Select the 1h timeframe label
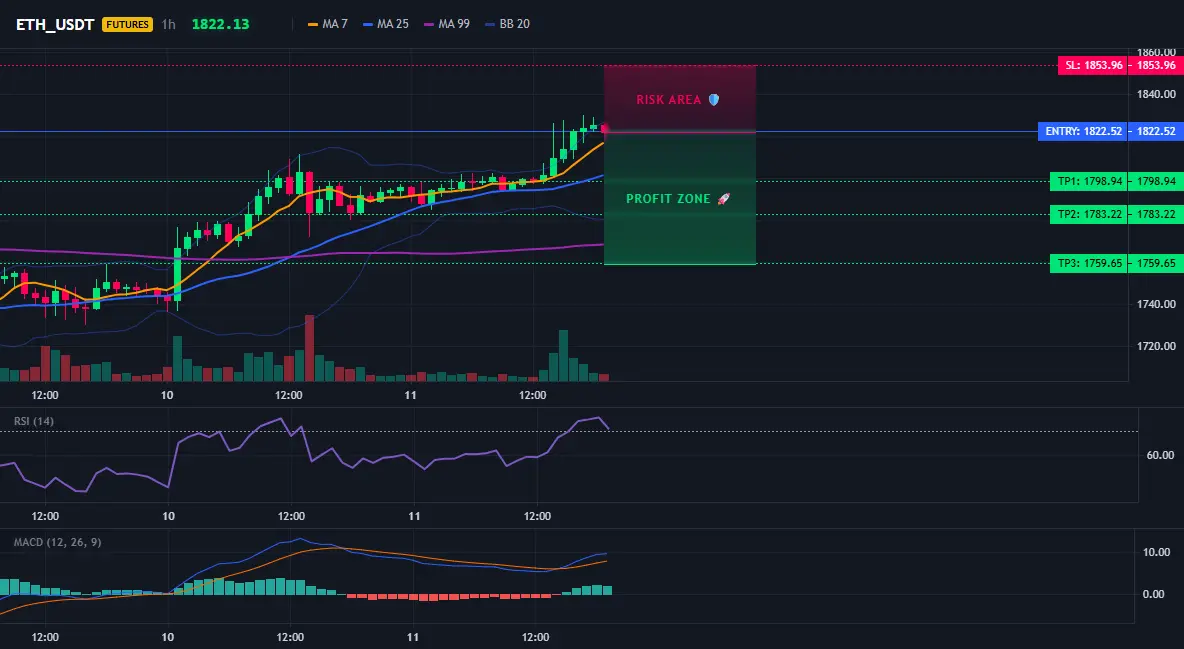The image size is (1184, 649). click(168, 24)
